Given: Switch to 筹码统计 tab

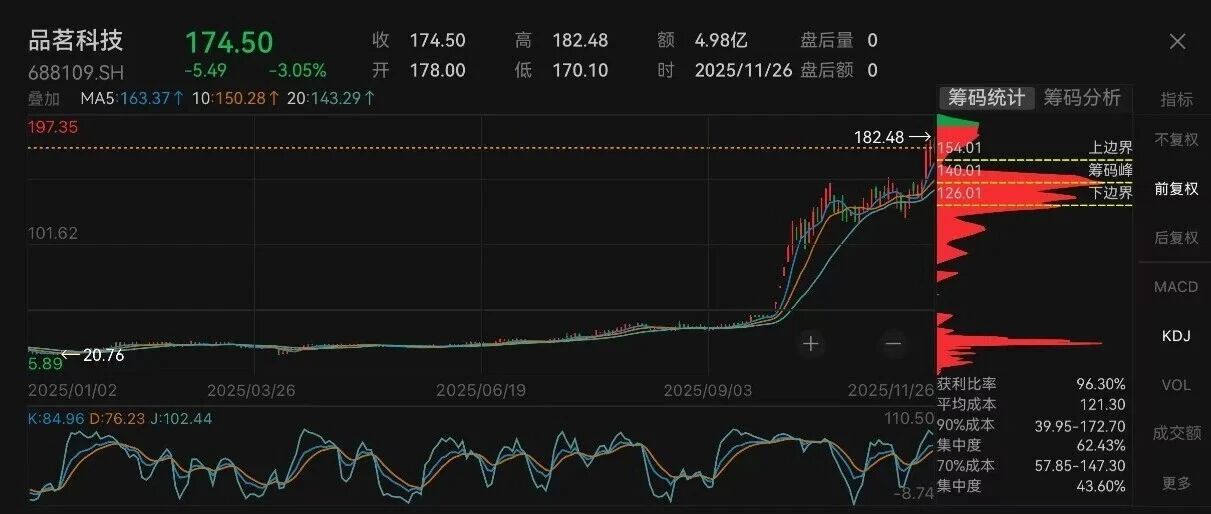Looking at the screenshot, I should (x=986, y=98).
